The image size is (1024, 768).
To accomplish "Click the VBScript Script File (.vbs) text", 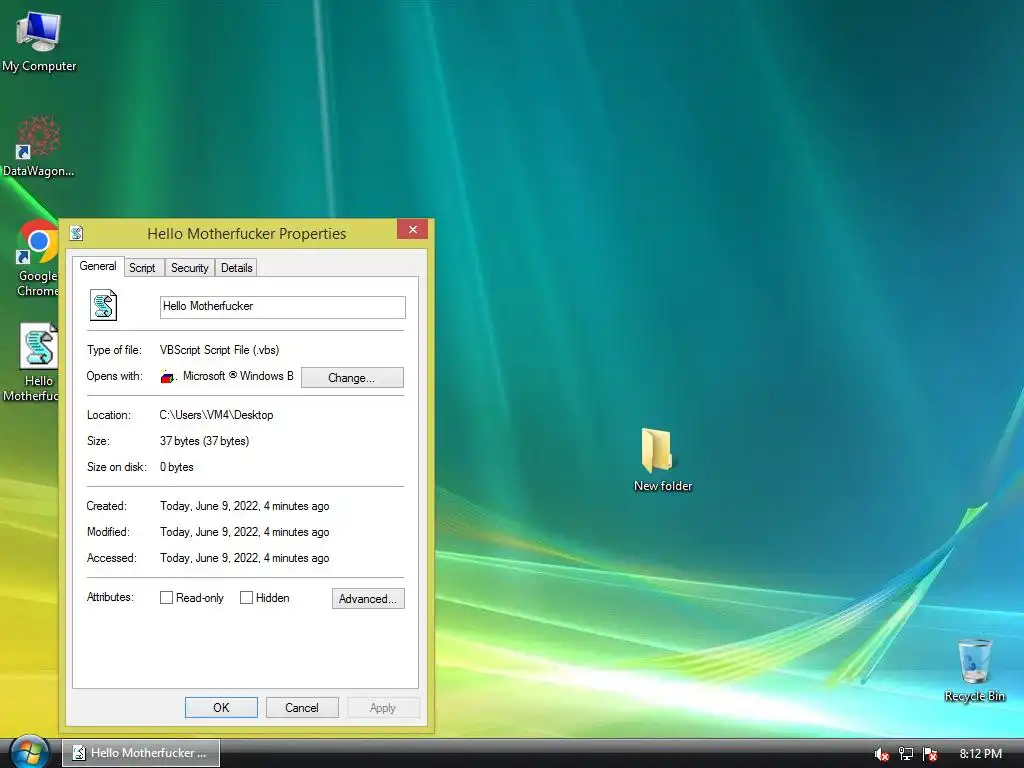I will (x=219, y=349).
